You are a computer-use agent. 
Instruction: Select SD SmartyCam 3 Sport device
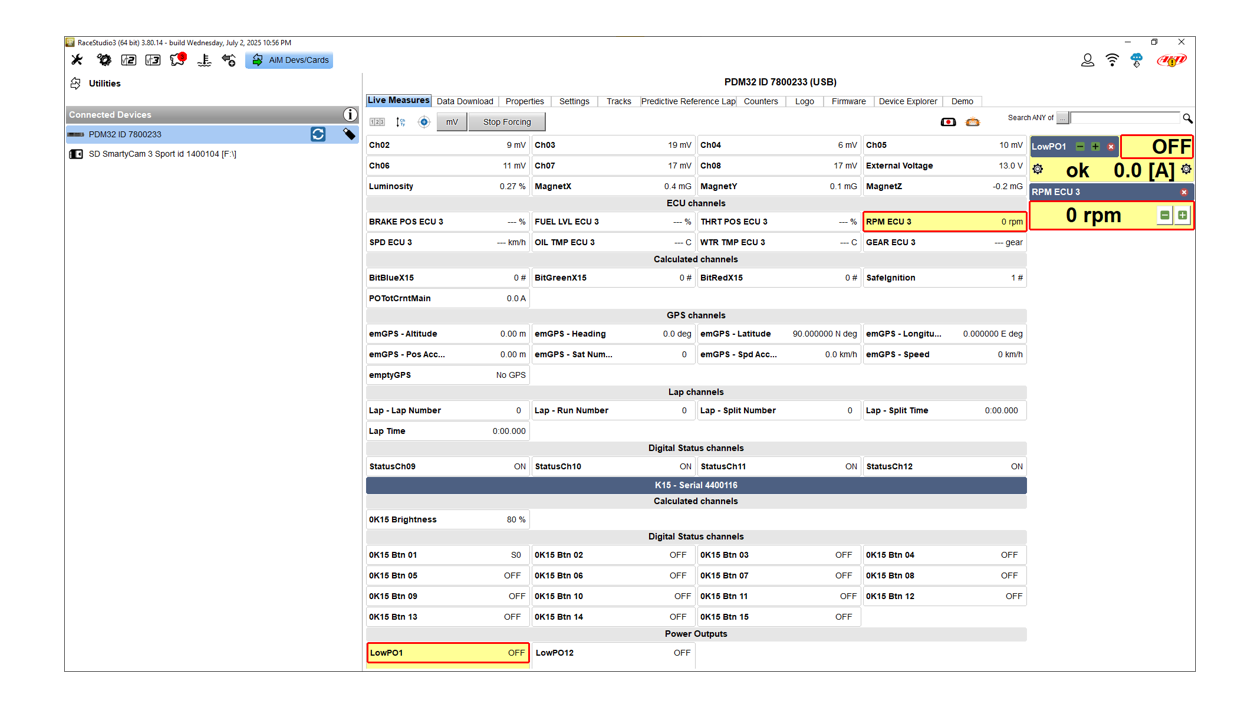[212, 154]
